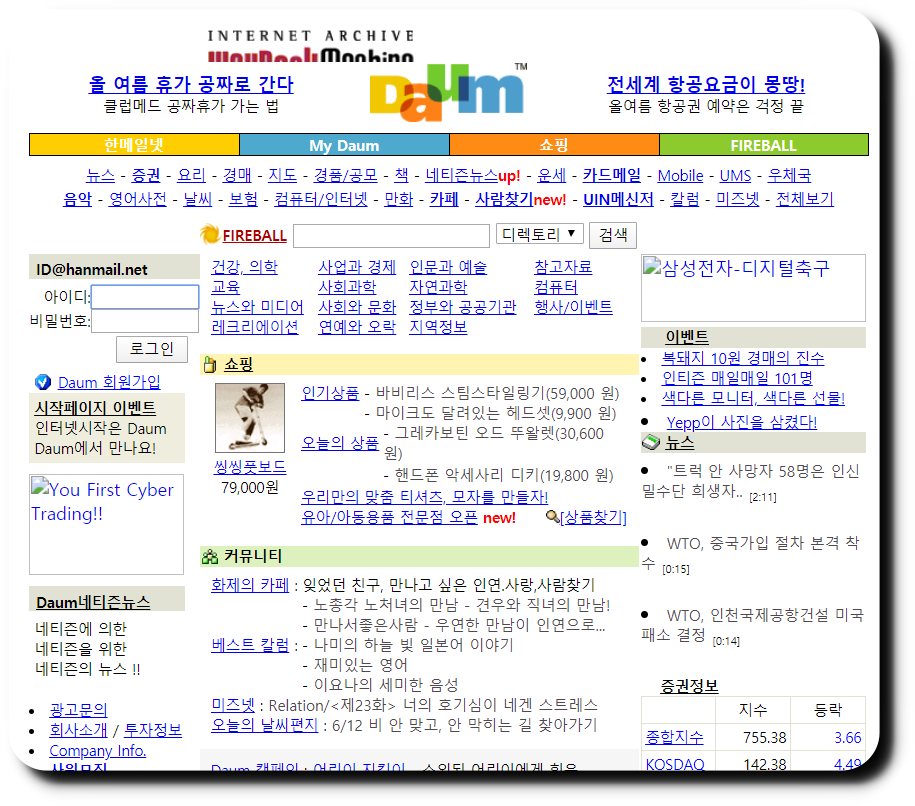This screenshot has width=915, height=806.
Task: Open the 인문과 예술 directory category
Action: pos(448,267)
